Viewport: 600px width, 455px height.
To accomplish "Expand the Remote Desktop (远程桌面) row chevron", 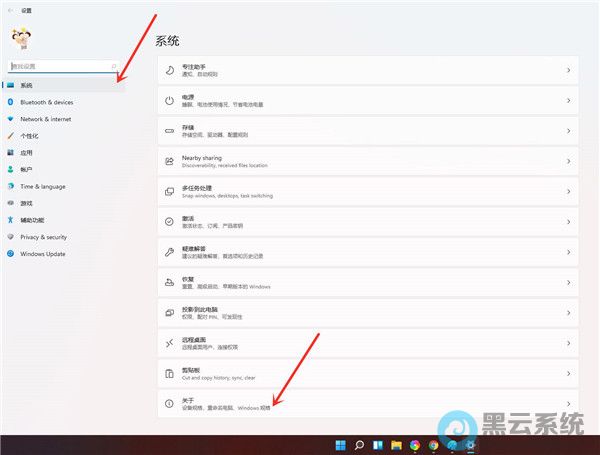I will [x=568, y=343].
